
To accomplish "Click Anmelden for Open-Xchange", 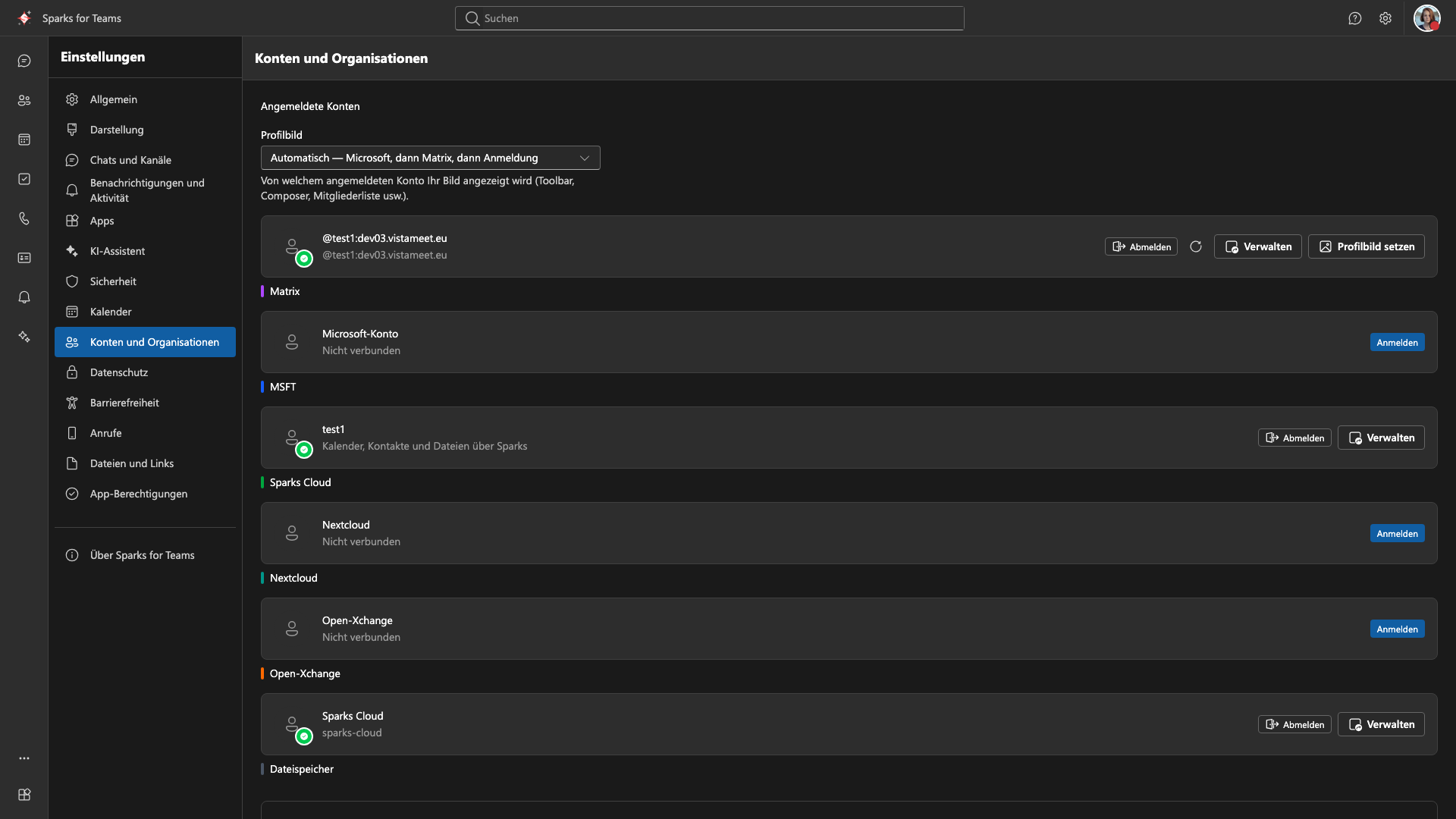I will [x=1398, y=629].
